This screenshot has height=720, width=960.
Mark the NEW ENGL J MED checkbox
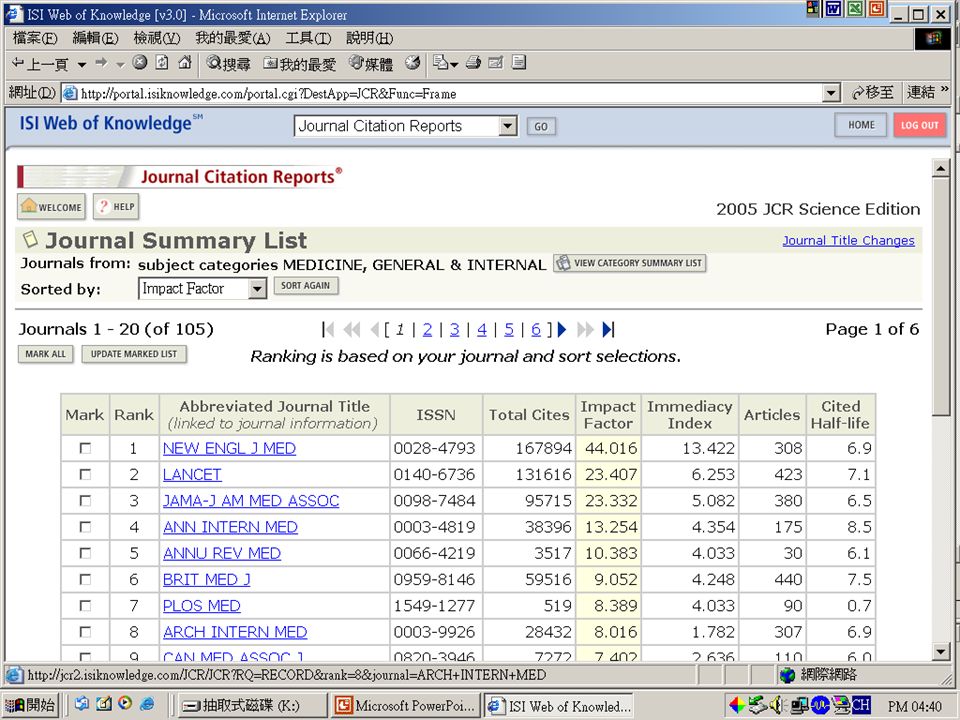pyautogui.click(x=85, y=448)
